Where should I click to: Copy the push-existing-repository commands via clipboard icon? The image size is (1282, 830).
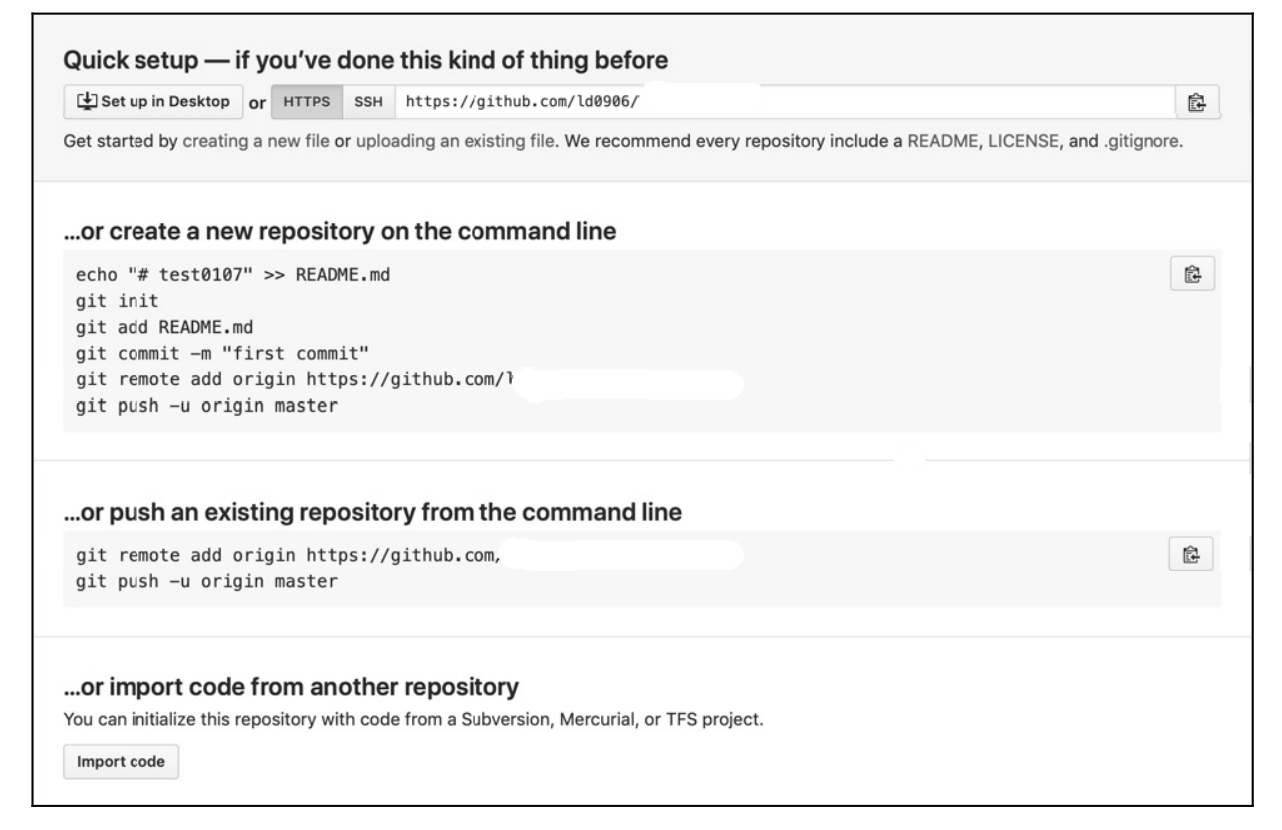click(1192, 554)
